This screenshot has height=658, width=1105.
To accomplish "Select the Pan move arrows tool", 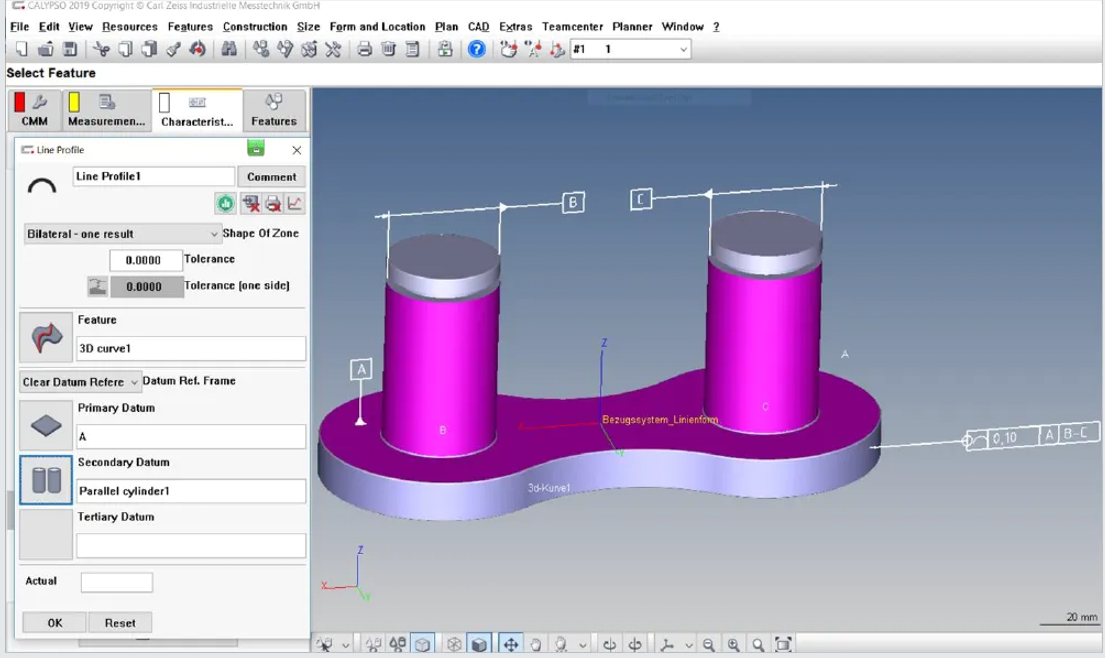I will click(x=510, y=644).
